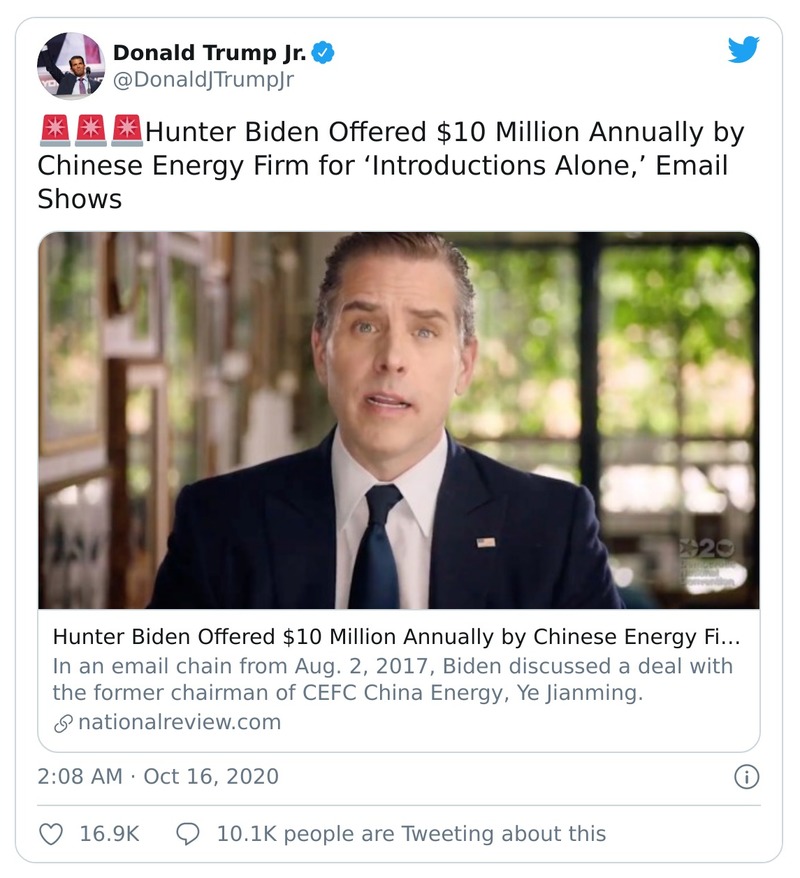Click the blue verified checkmark badge

(x=323, y=52)
